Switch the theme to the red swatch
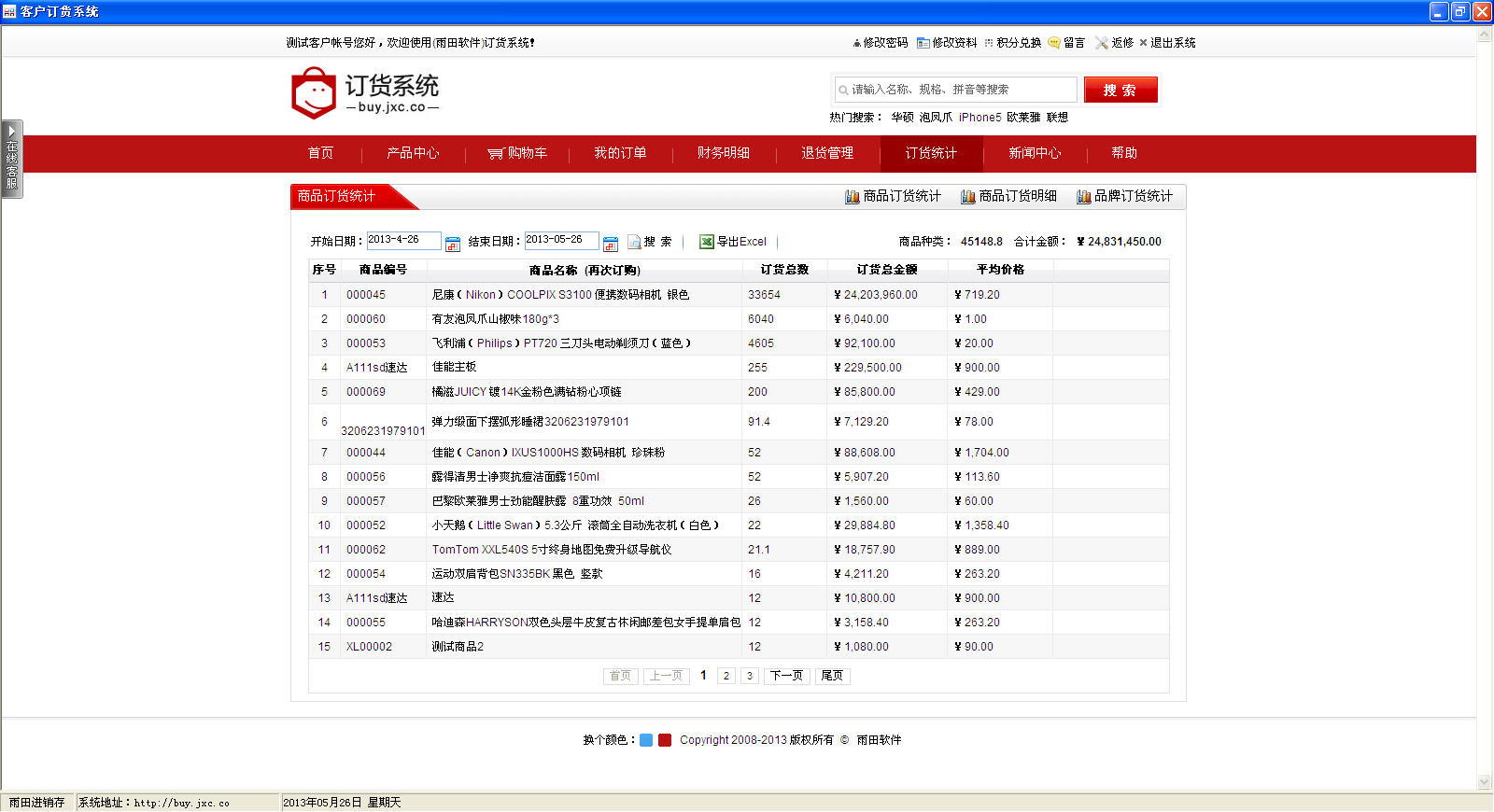Viewport: 1494px width, 812px height. pos(665,740)
